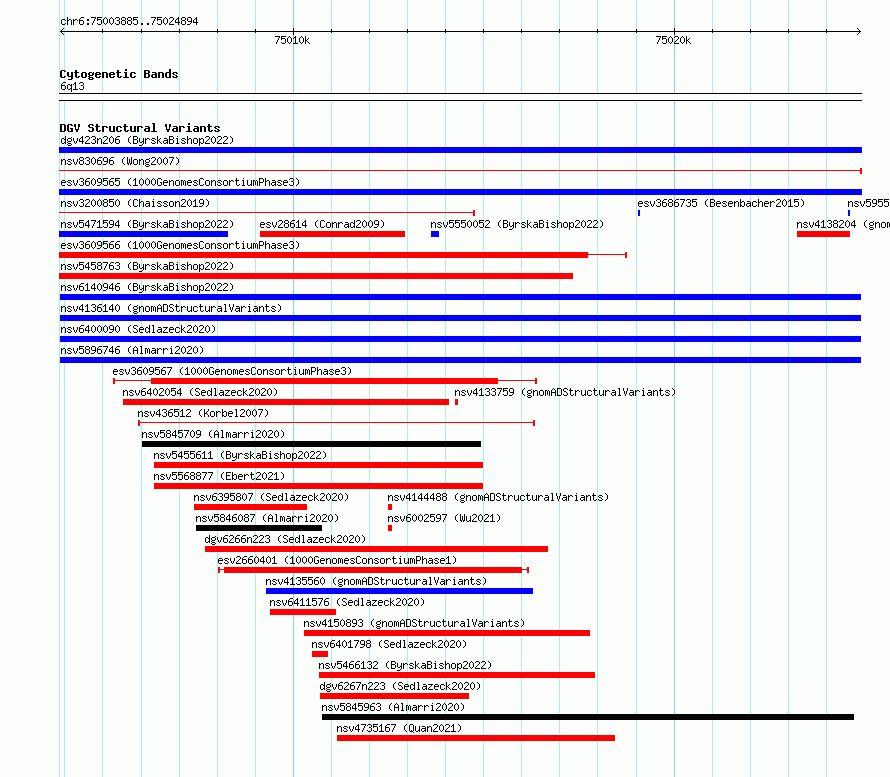Select nsv6401798 (Sedlazeck2020) label
The height and width of the screenshot is (777, 890).
[389, 644]
